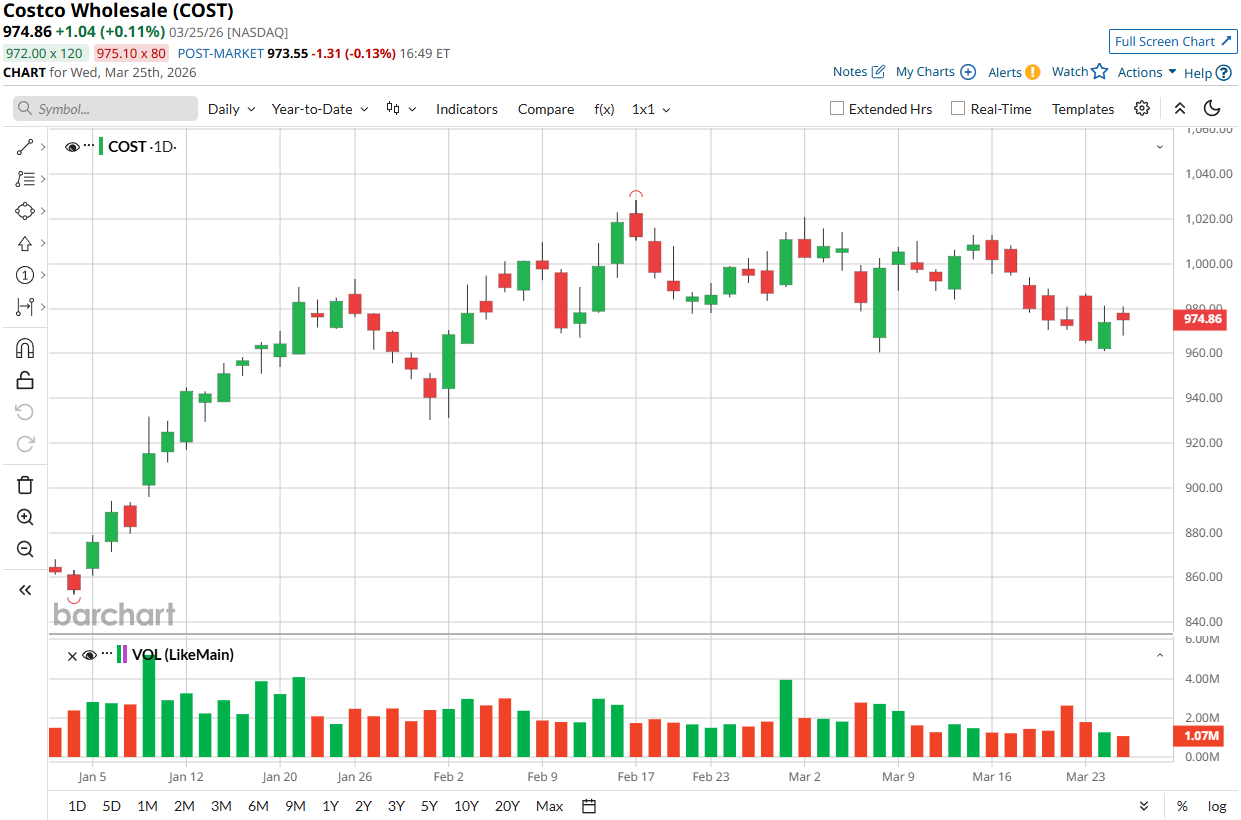Image resolution: width=1241 pixels, height=820 pixels.
Task: Zoom out on the chart
Action: 25,549
